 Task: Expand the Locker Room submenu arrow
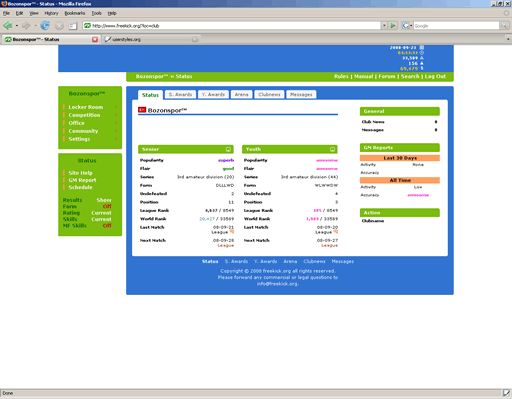[116, 107]
